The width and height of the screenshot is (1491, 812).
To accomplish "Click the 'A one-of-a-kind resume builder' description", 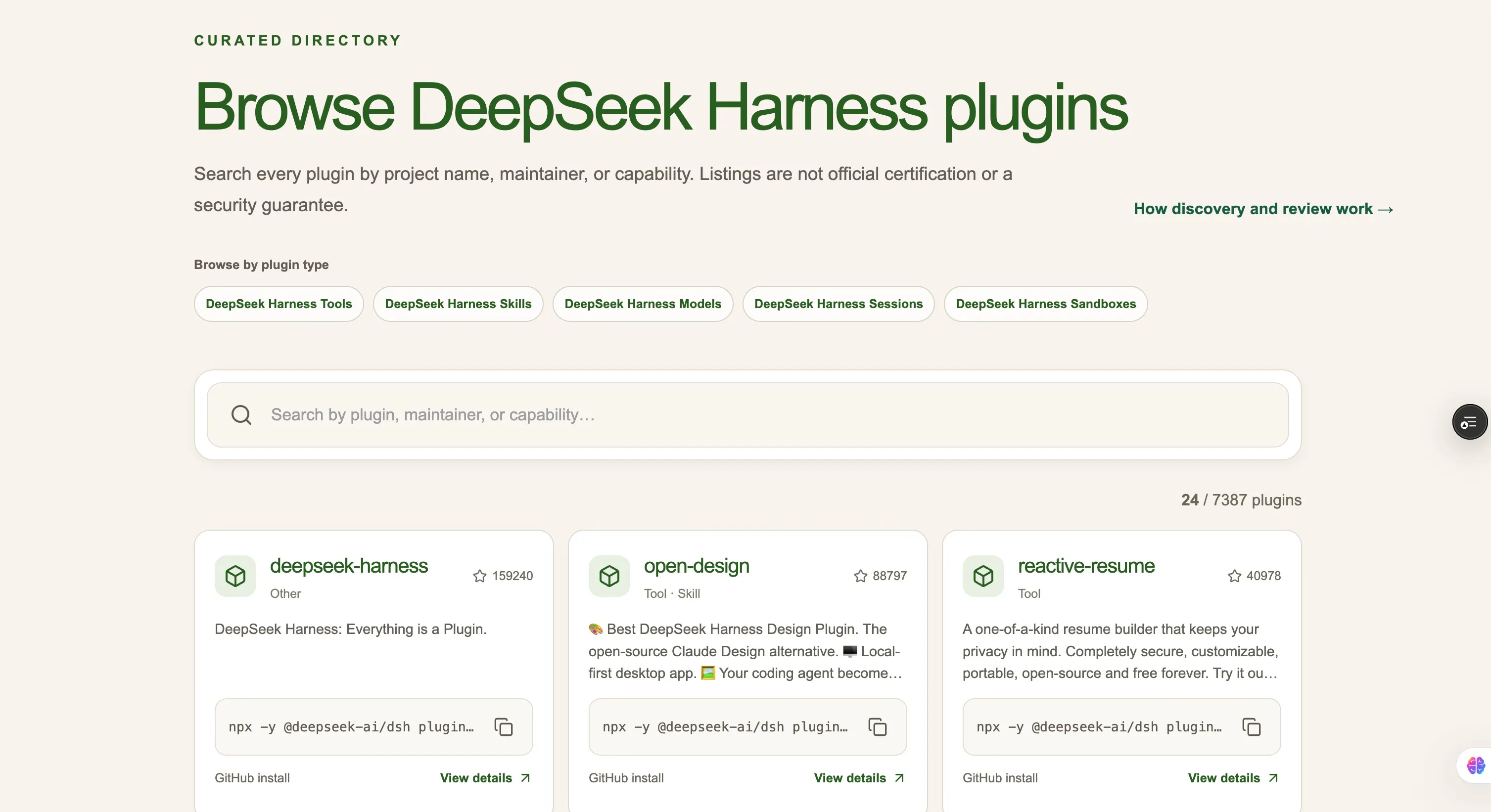I will pyautogui.click(x=1120, y=651).
